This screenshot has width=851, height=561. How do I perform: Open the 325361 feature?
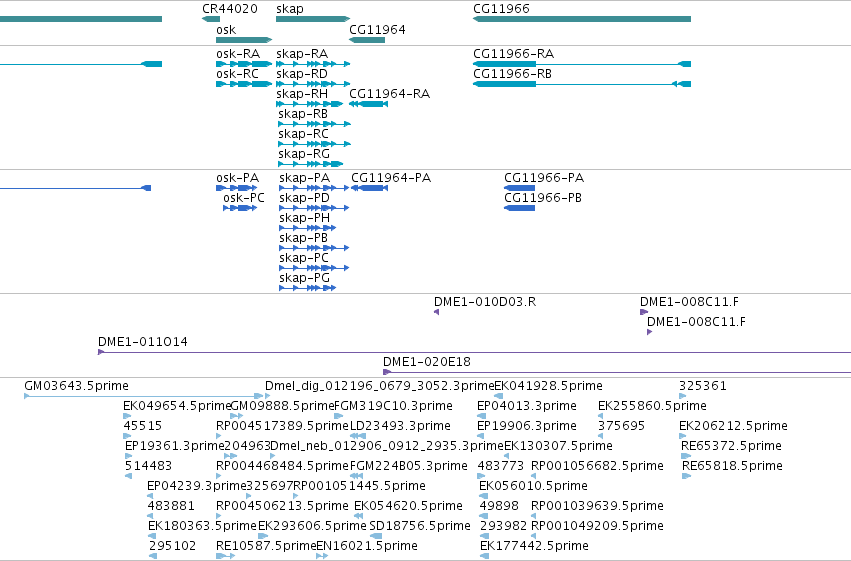pyautogui.click(x=702, y=386)
